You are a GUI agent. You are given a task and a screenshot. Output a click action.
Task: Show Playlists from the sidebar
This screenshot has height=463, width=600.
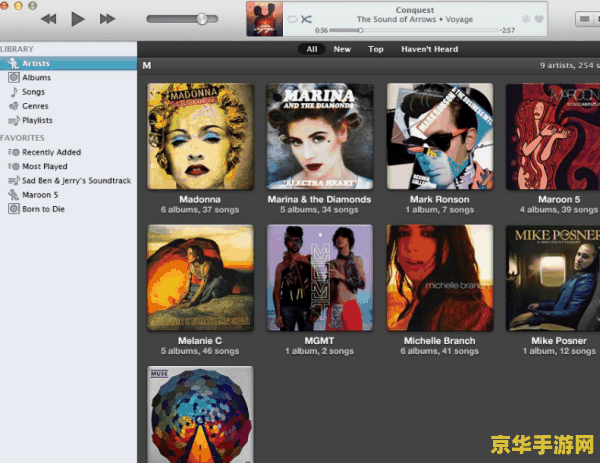pos(37,120)
